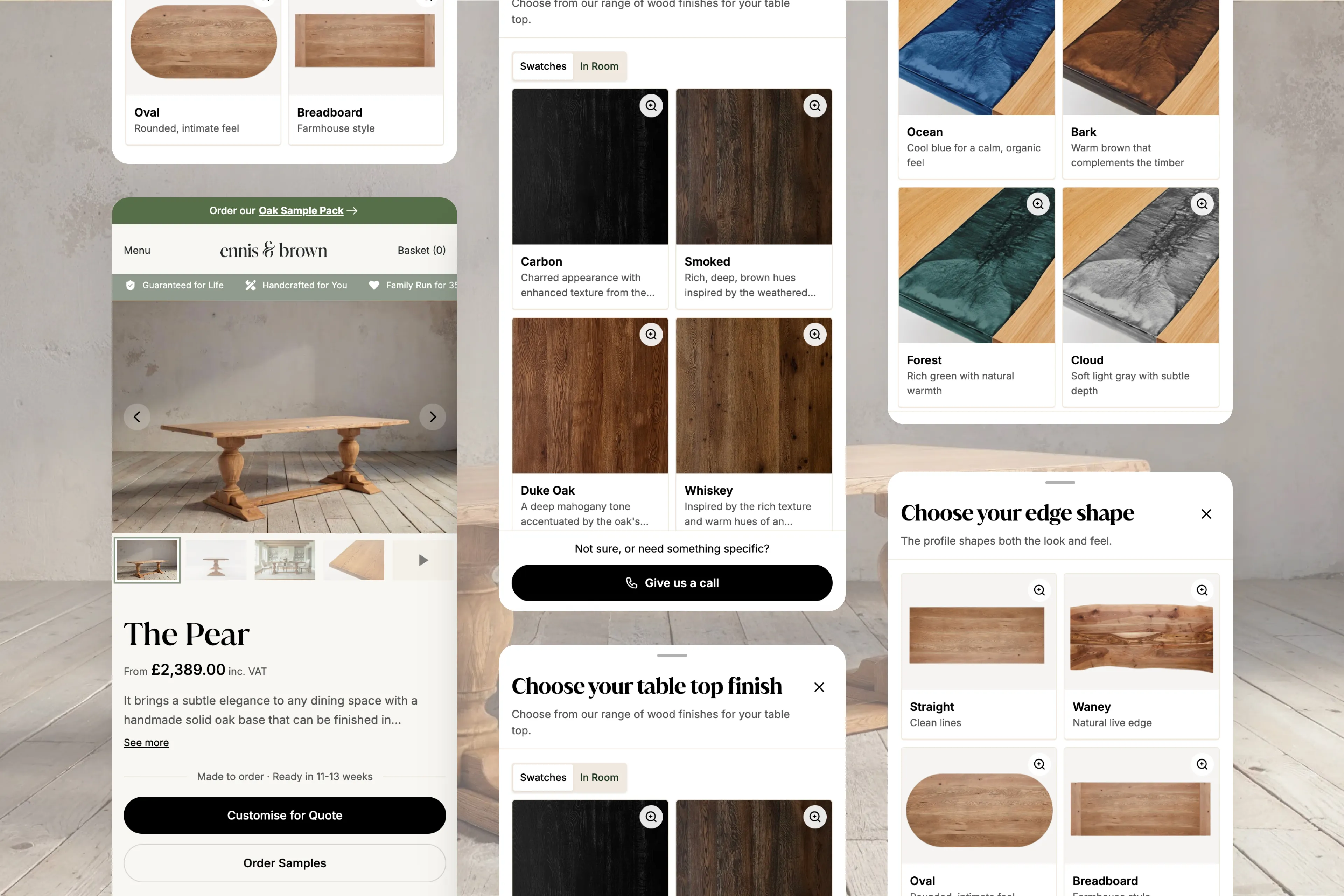Expand the description with See more
This screenshot has width=1344, height=896.
pos(146,742)
